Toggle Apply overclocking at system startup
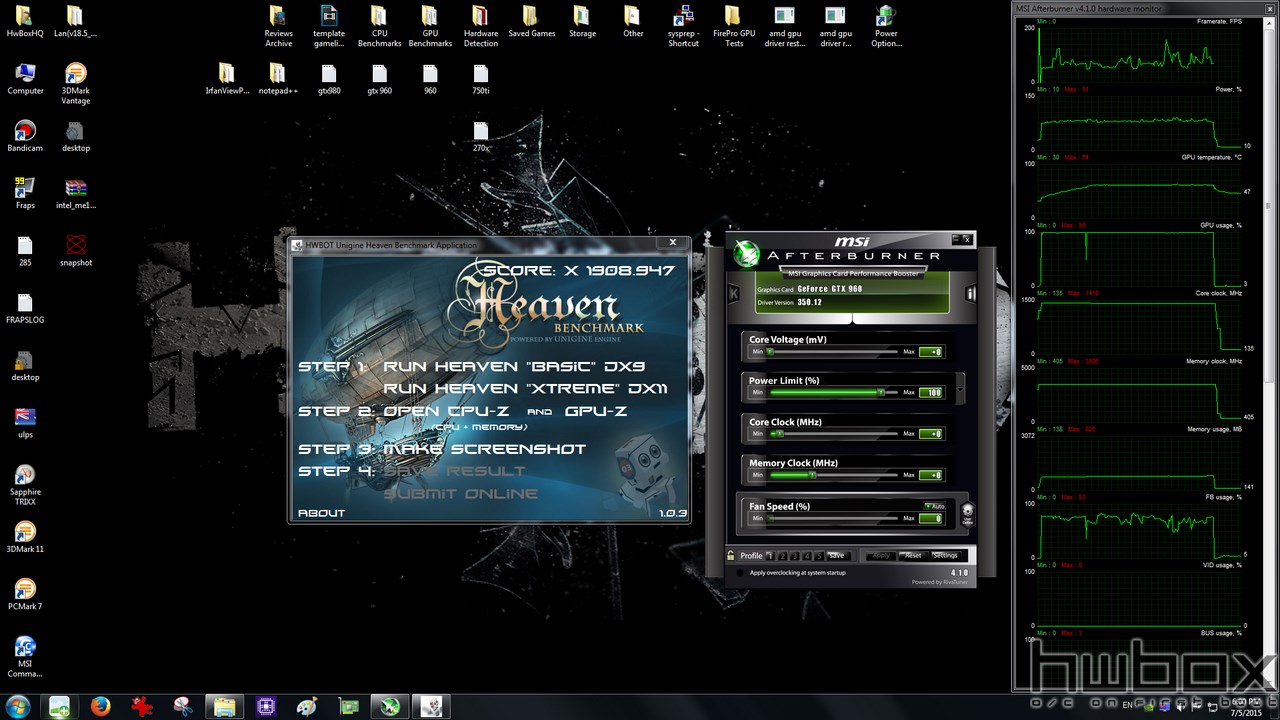1280x720 pixels. pyautogui.click(x=740, y=573)
